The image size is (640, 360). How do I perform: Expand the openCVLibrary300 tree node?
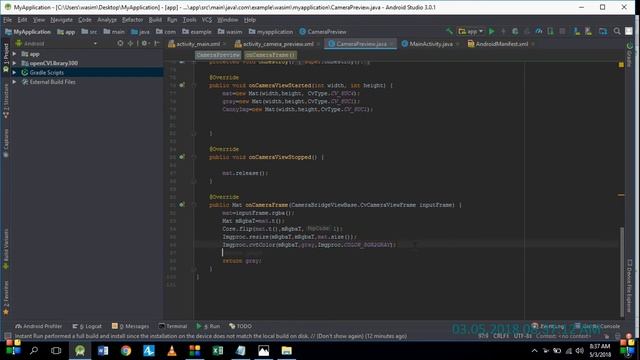(14, 63)
